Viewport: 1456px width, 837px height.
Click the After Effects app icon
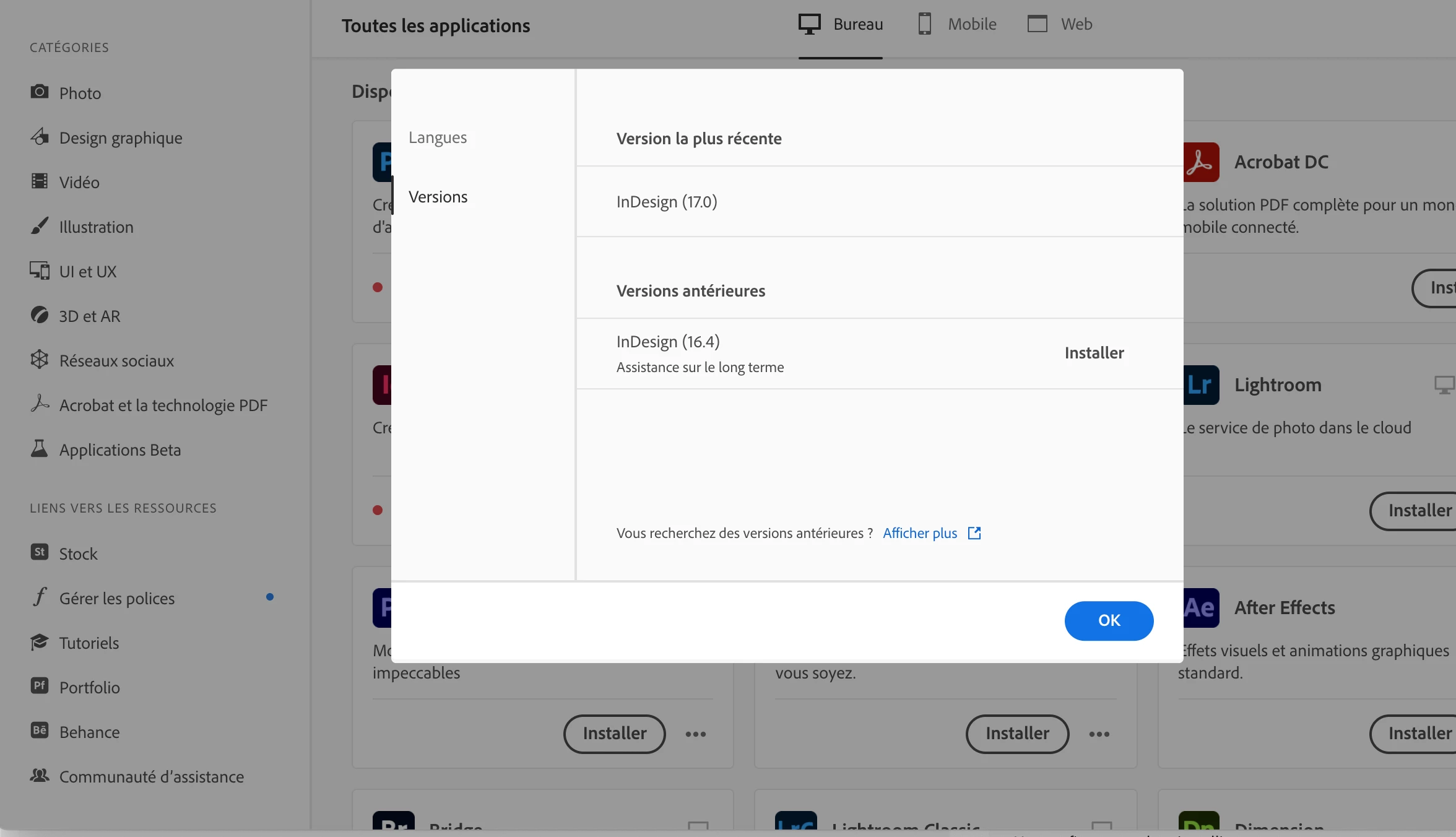(1201, 608)
